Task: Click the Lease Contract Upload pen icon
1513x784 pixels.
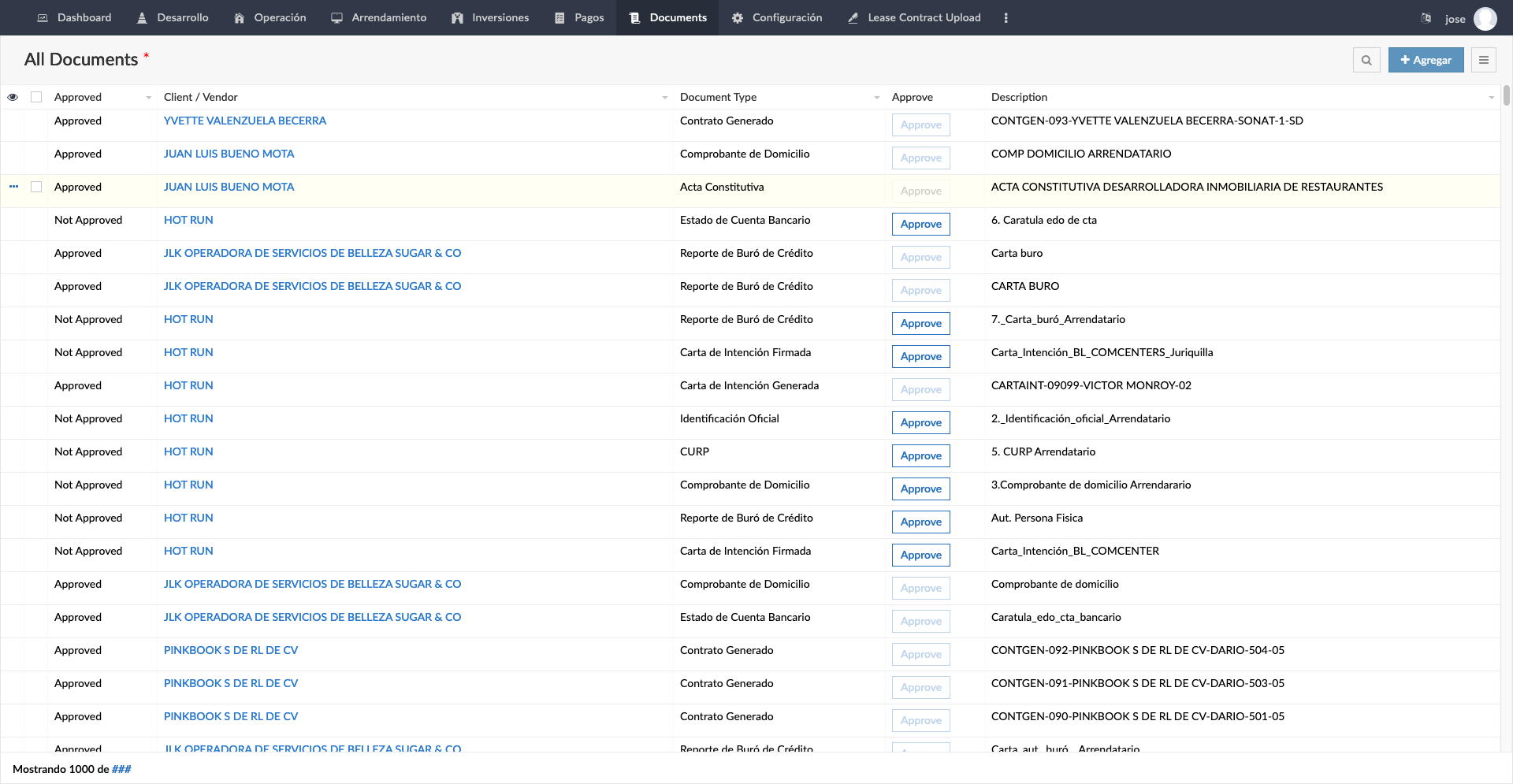Action: pos(853,17)
